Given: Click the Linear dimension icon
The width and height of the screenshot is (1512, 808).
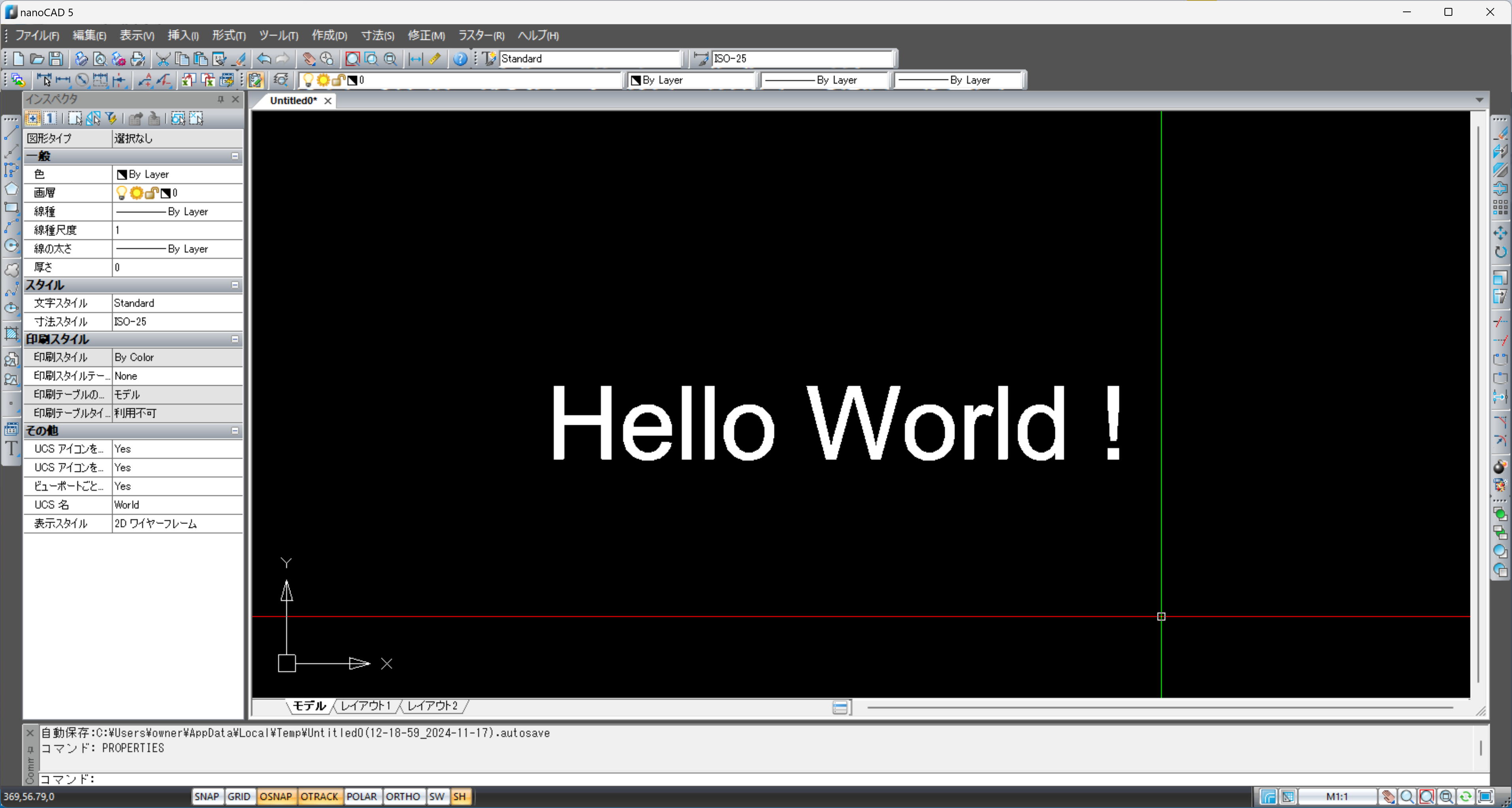Looking at the screenshot, I should pos(63,80).
